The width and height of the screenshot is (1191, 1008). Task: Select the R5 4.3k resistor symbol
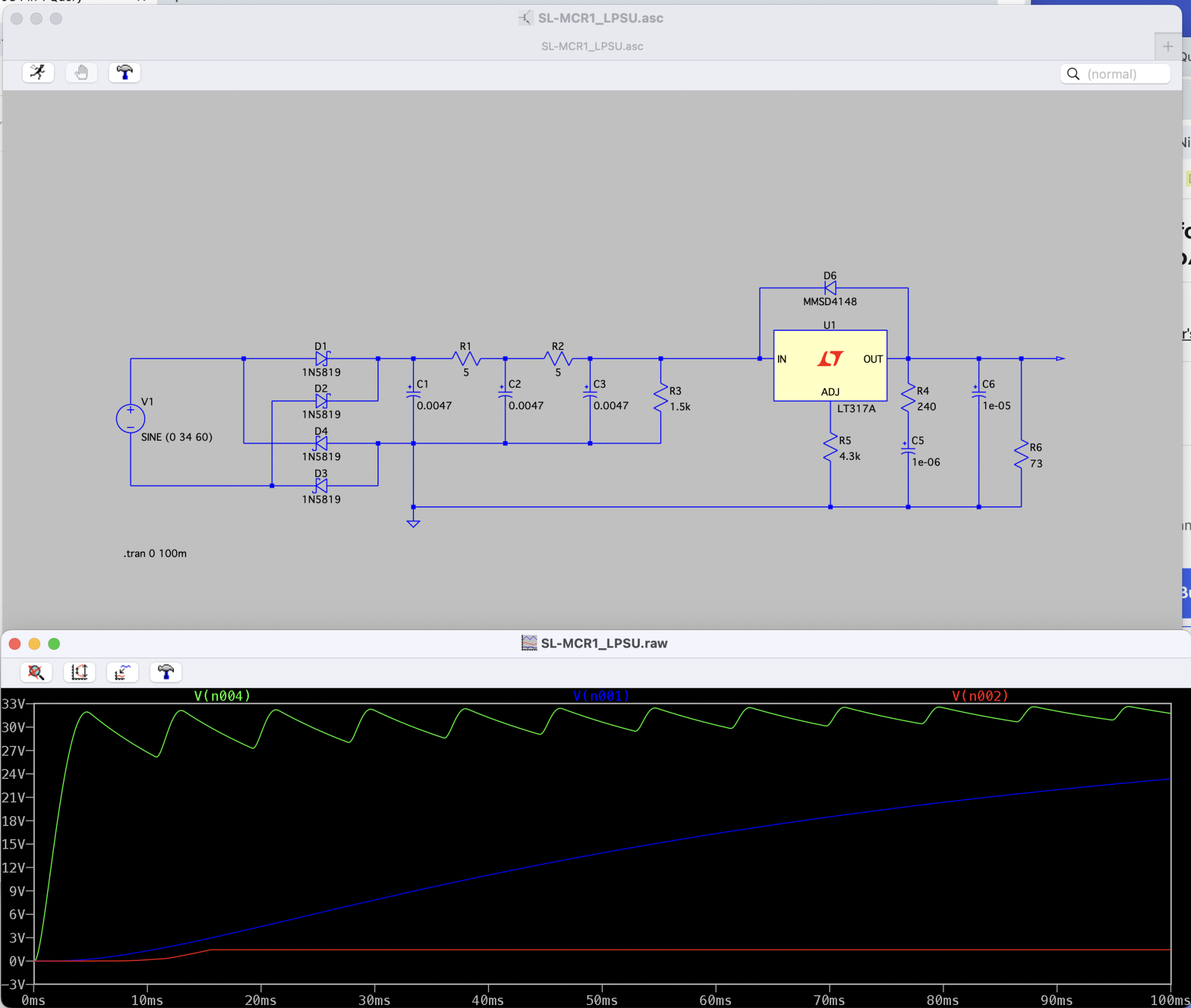[830, 448]
